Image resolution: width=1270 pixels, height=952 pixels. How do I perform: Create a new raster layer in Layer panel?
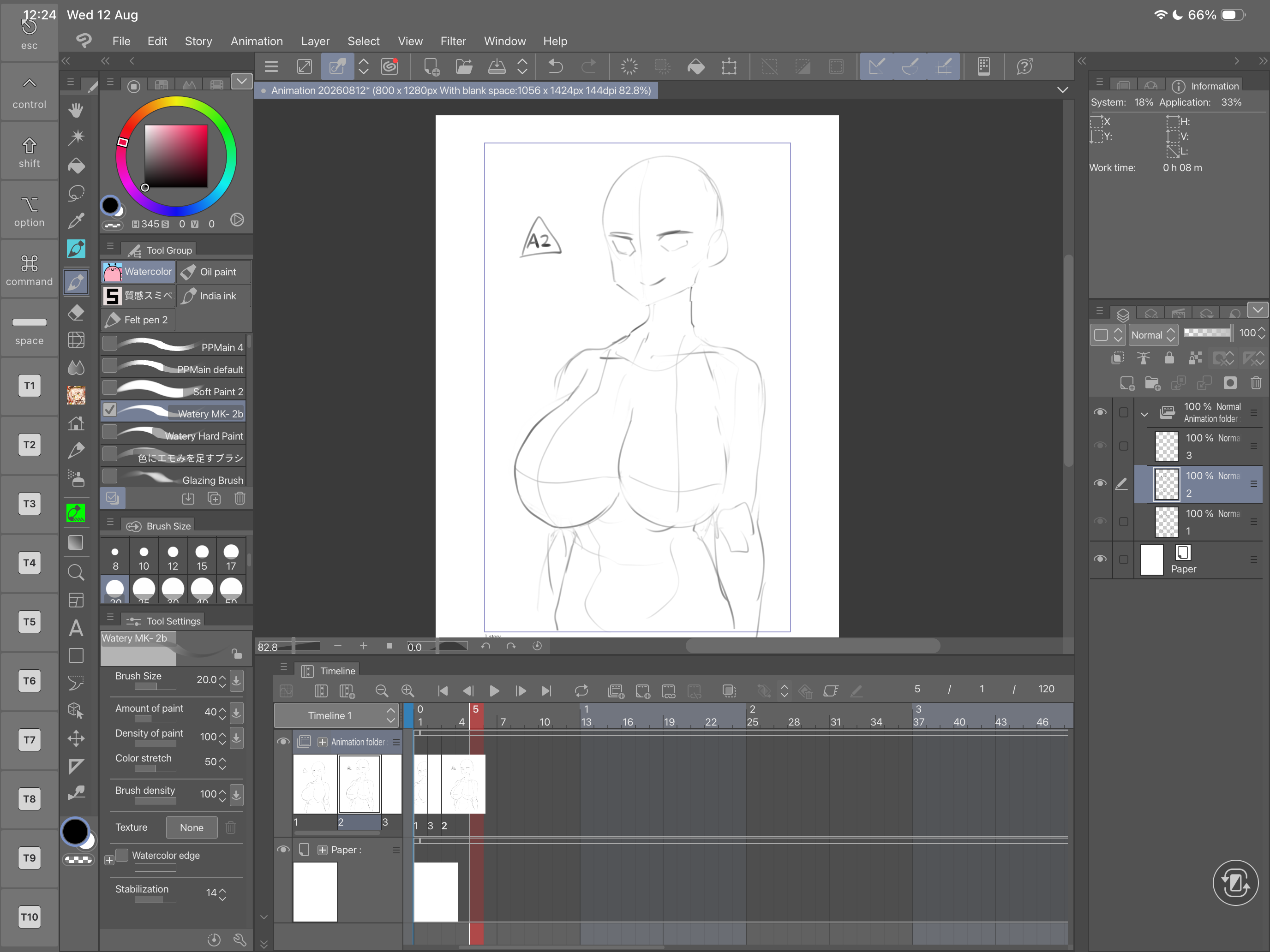click(1126, 383)
